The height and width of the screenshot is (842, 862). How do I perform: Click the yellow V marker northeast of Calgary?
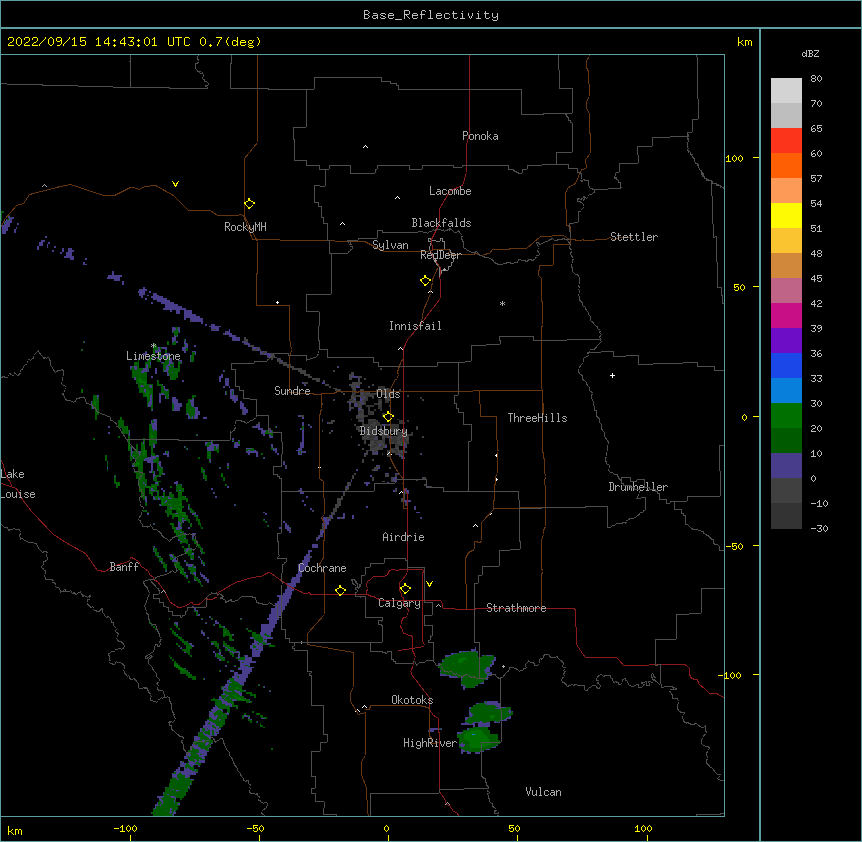click(429, 584)
